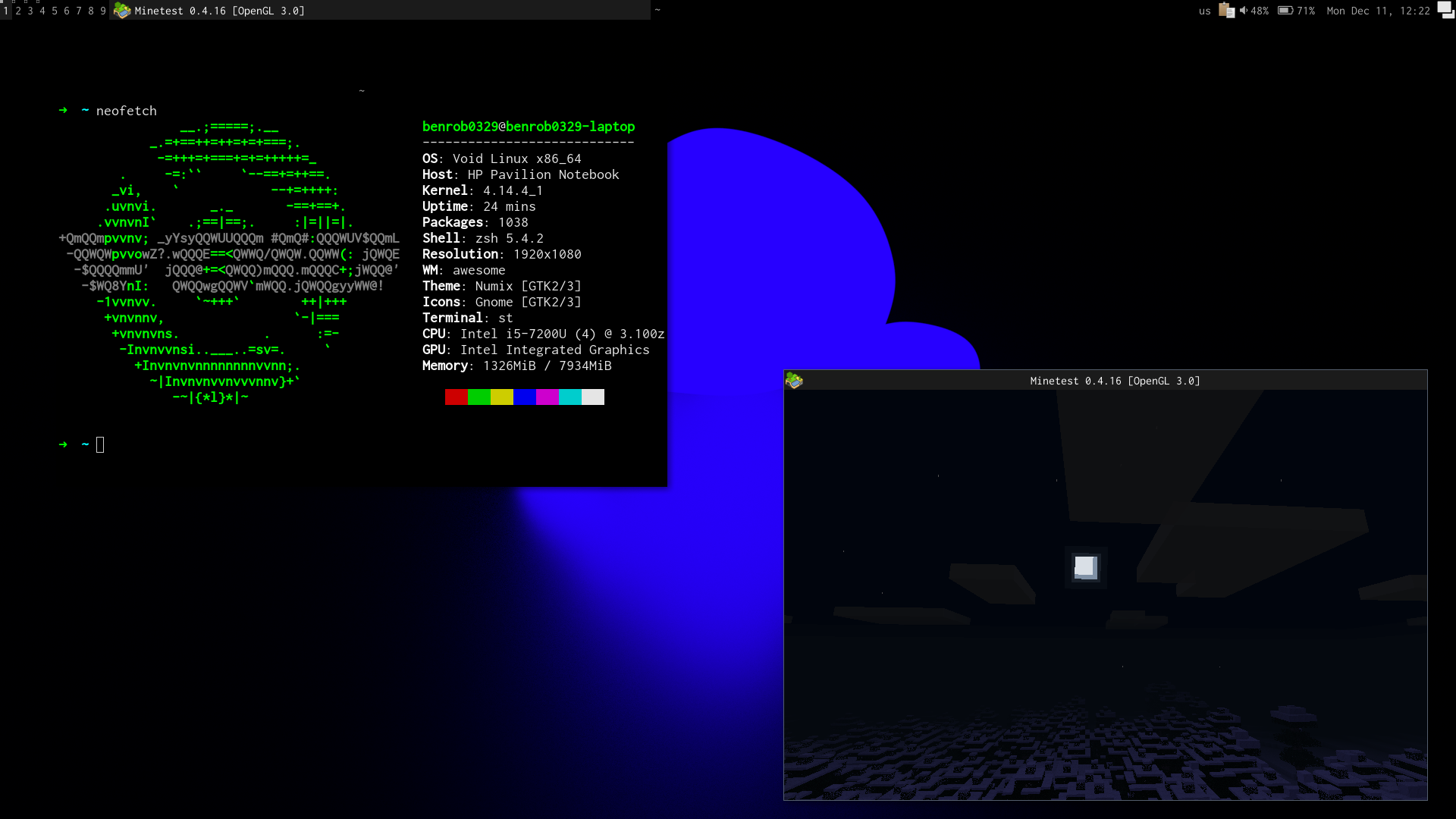Click the battery indicator icon

pyautogui.click(x=1285, y=11)
